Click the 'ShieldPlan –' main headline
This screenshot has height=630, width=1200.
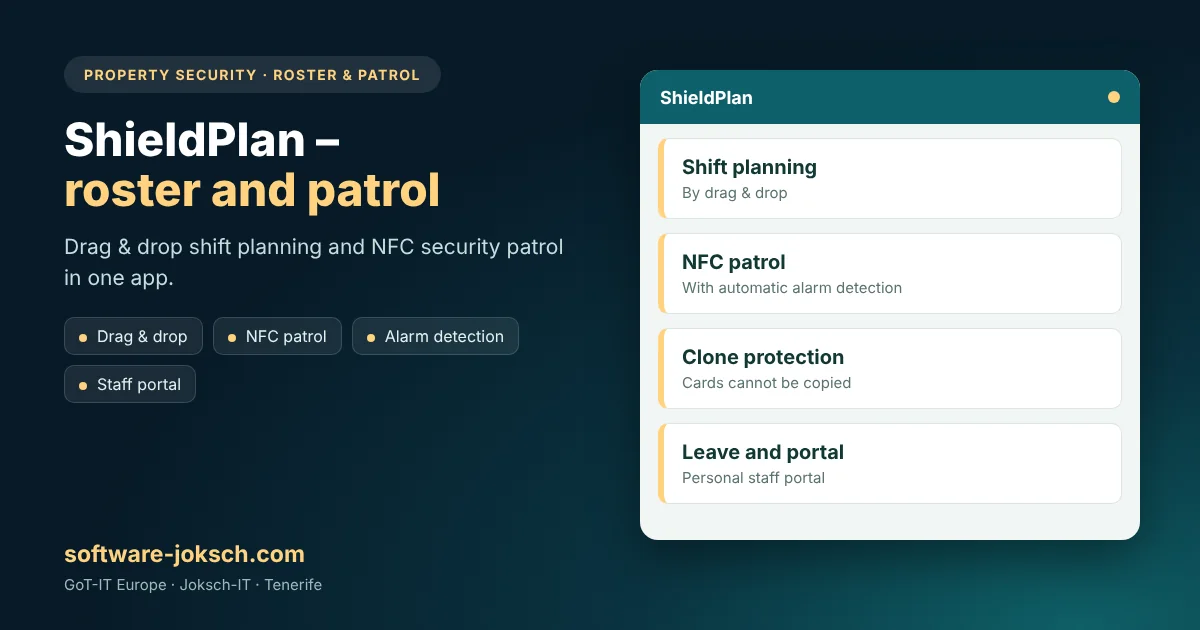coord(202,139)
